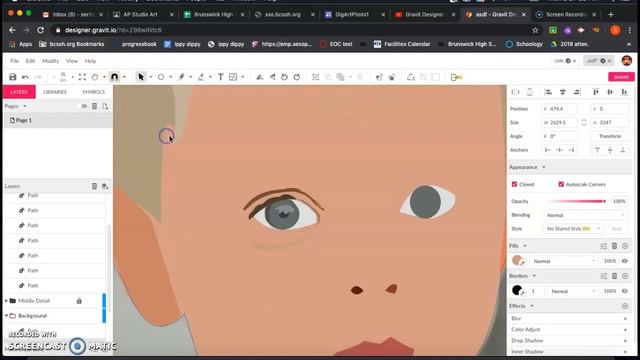
Task: Open the Modify menu
Action: click(x=51, y=61)
